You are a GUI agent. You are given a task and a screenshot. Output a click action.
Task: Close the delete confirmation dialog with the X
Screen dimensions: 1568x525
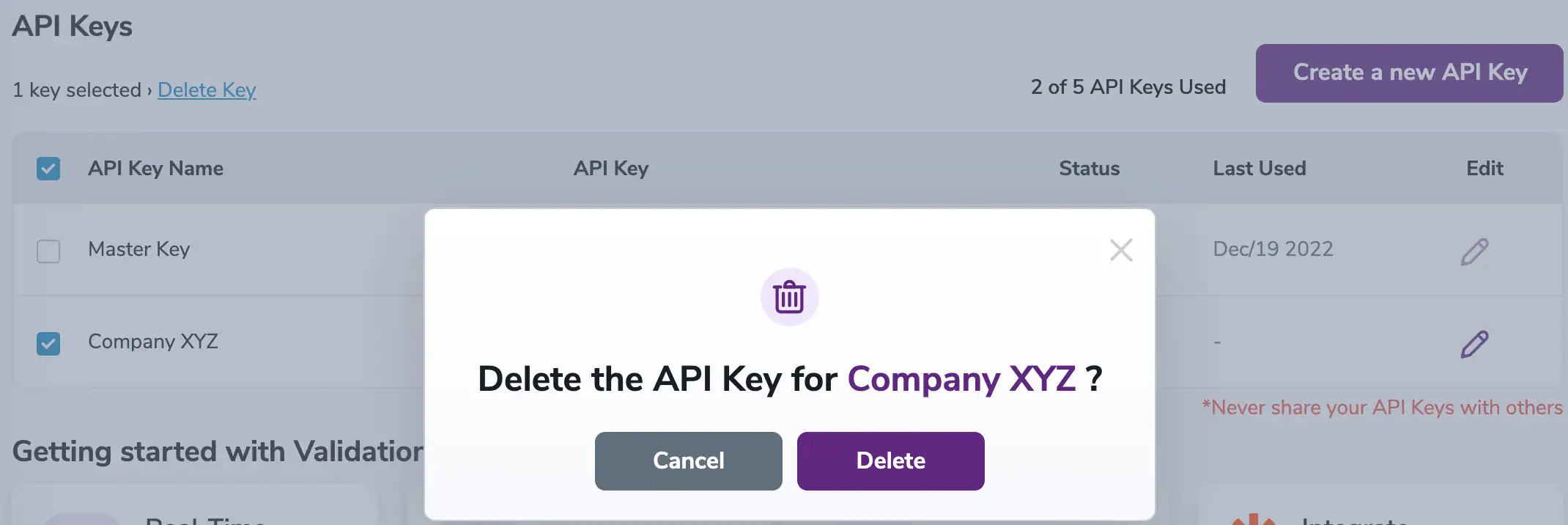coord(1121,250)
